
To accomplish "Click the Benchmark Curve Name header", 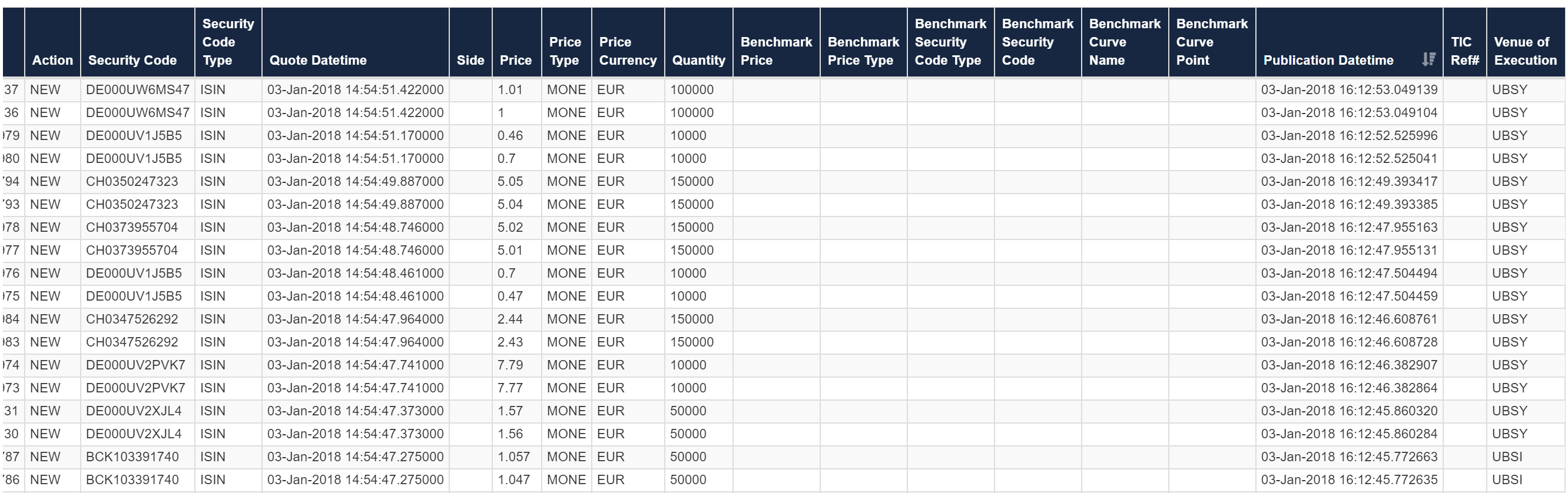I will click(1125, 42).
